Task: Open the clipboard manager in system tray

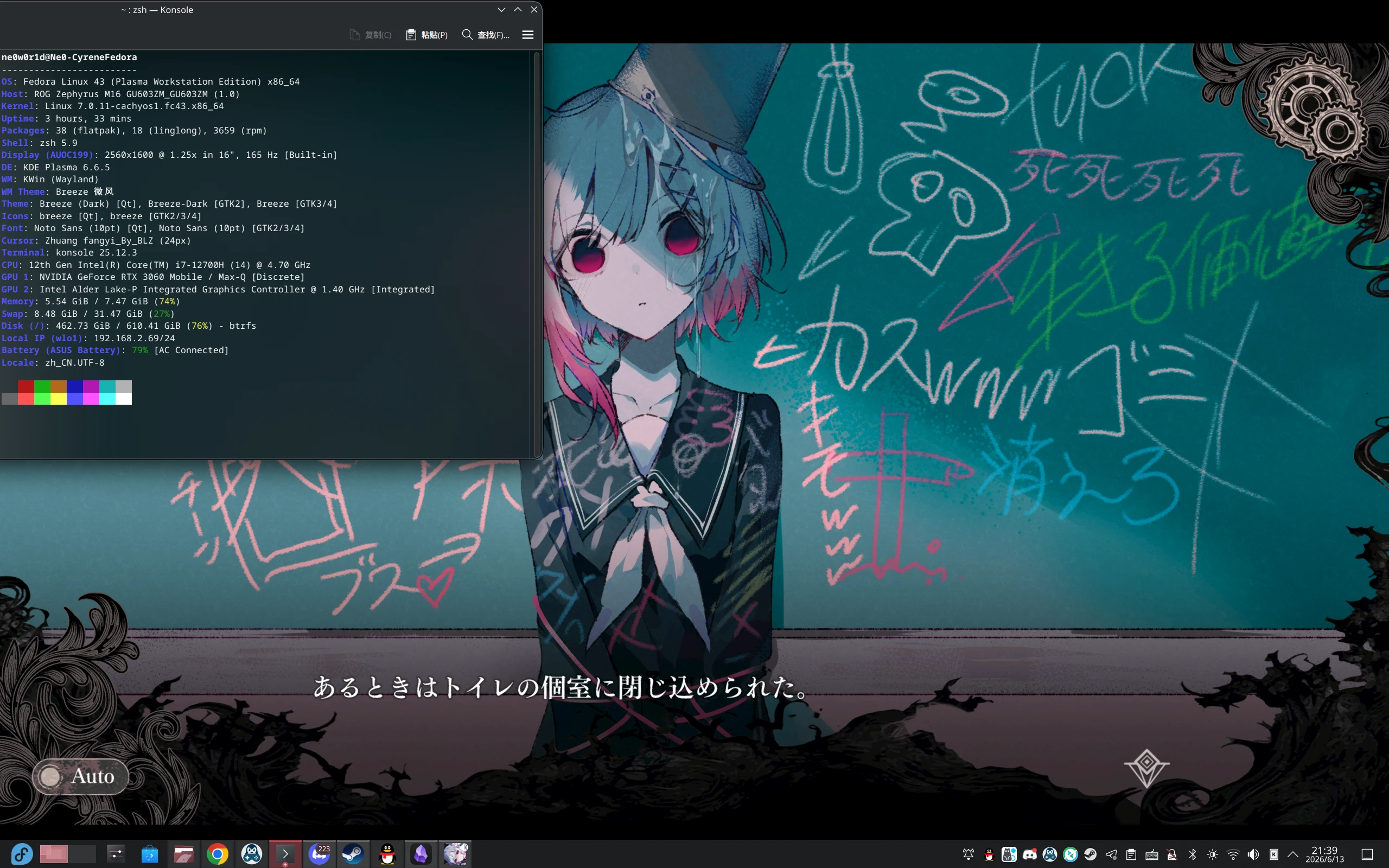Action: [1131, 854]
